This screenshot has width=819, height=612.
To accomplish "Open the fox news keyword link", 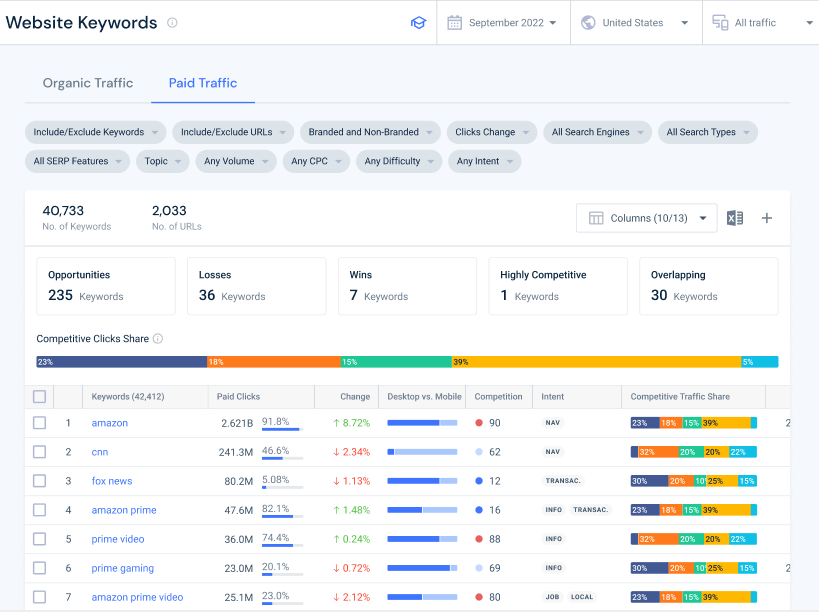I will point(110,480).
